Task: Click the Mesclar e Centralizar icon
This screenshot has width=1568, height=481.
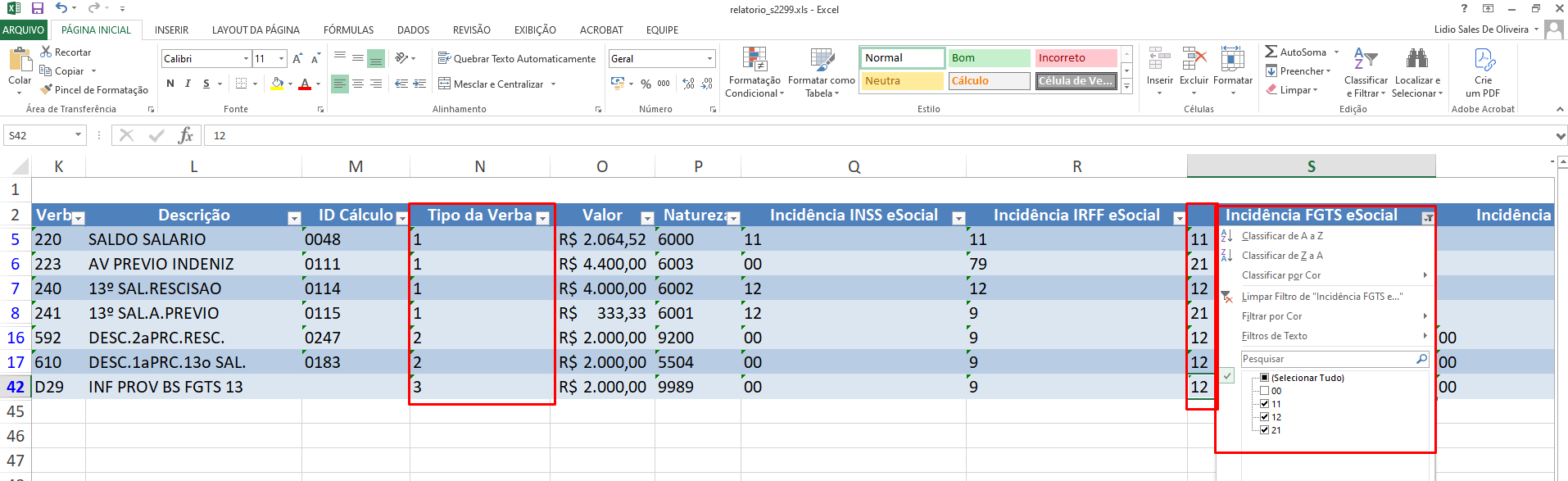Action: pos(445,84)
